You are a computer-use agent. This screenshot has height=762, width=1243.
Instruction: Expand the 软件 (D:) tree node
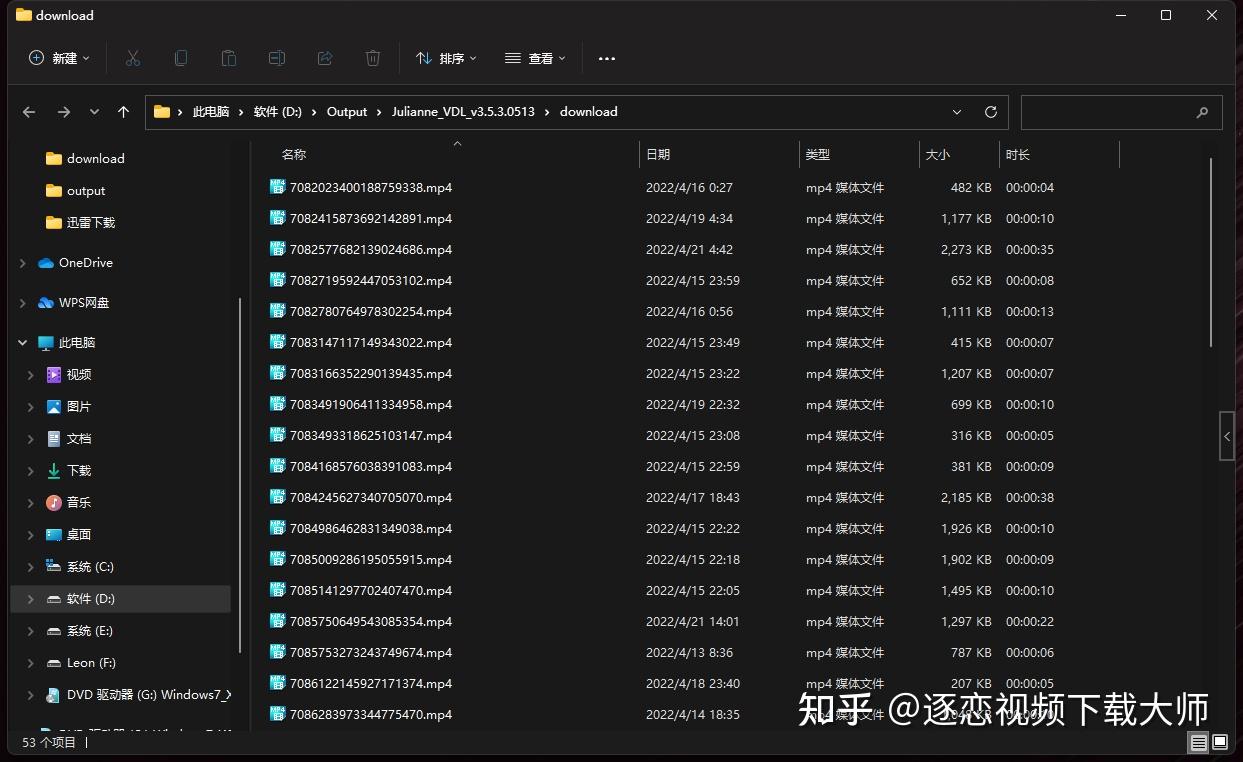coord(31,599)
